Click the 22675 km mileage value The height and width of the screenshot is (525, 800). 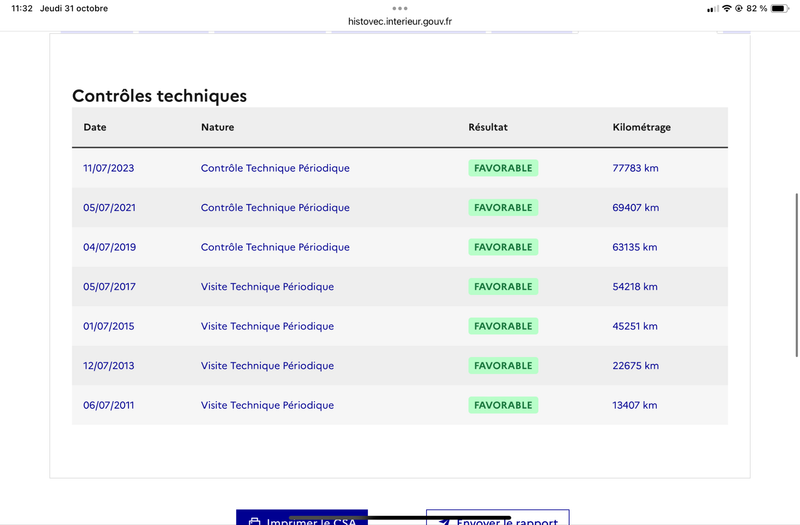point(636,366)
